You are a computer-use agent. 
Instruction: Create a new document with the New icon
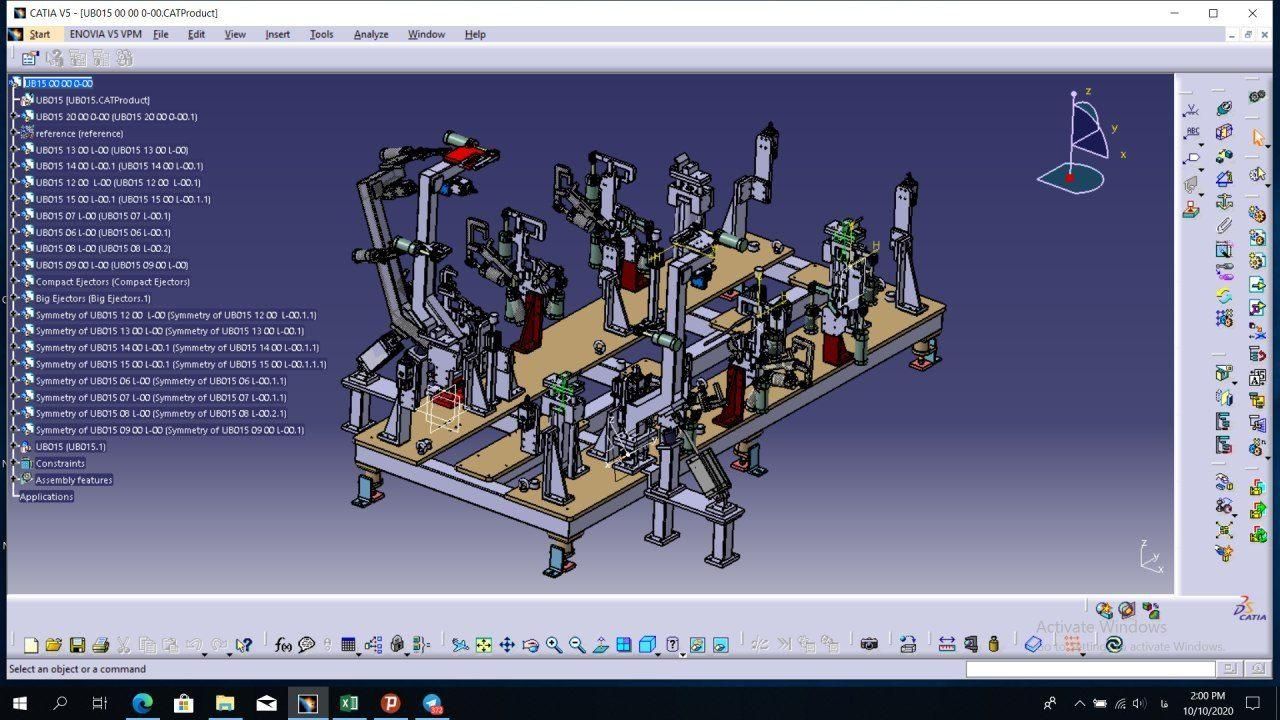pyautogui.click(x=31, y=645)
